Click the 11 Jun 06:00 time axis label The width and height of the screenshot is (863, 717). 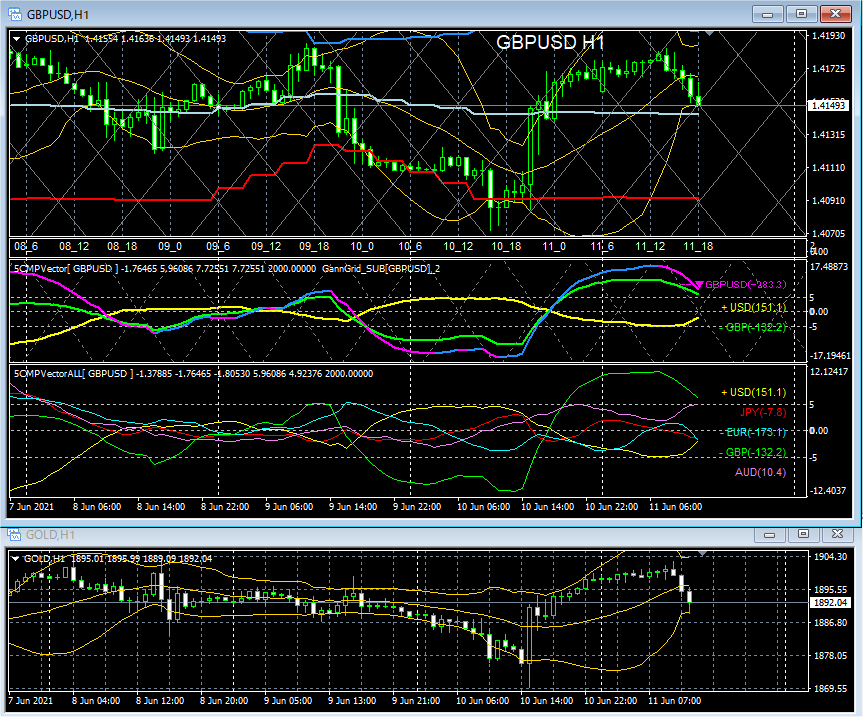[675, 507]
